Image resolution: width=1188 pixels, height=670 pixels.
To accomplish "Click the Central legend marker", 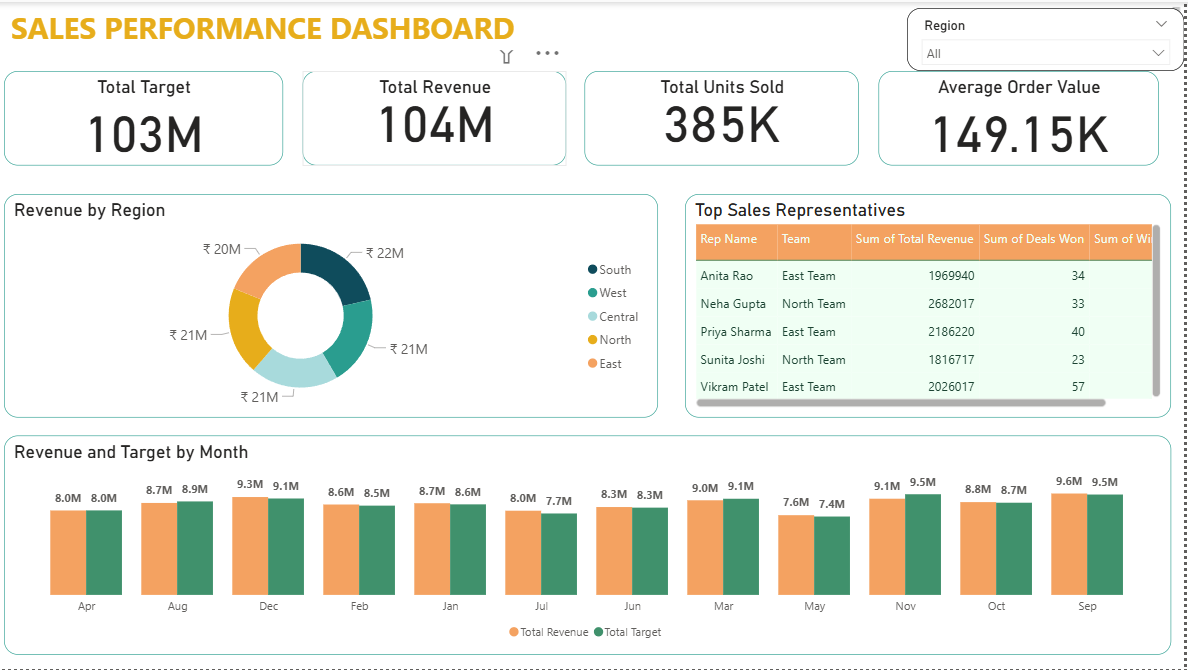I will [593, 317].
